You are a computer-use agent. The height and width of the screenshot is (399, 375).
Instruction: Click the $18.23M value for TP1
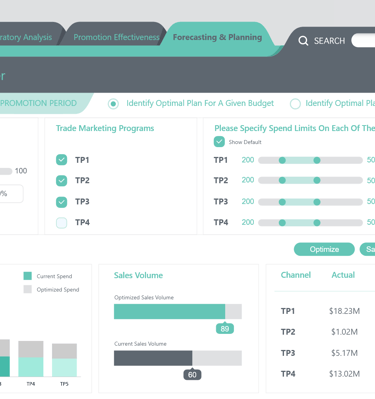344,311
